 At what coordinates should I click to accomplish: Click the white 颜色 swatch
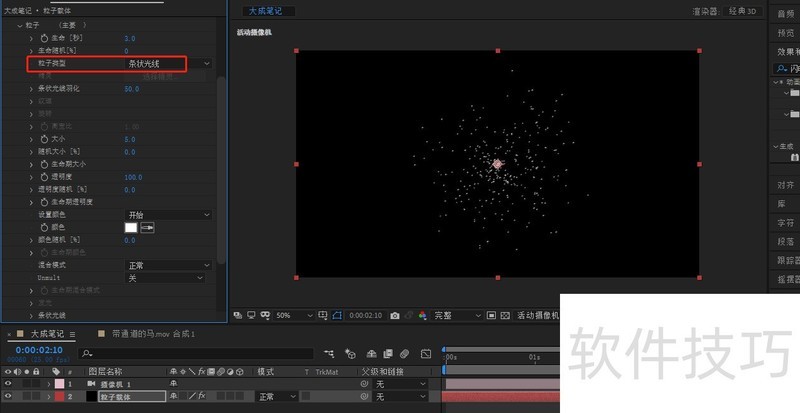(x=130, y=228)
